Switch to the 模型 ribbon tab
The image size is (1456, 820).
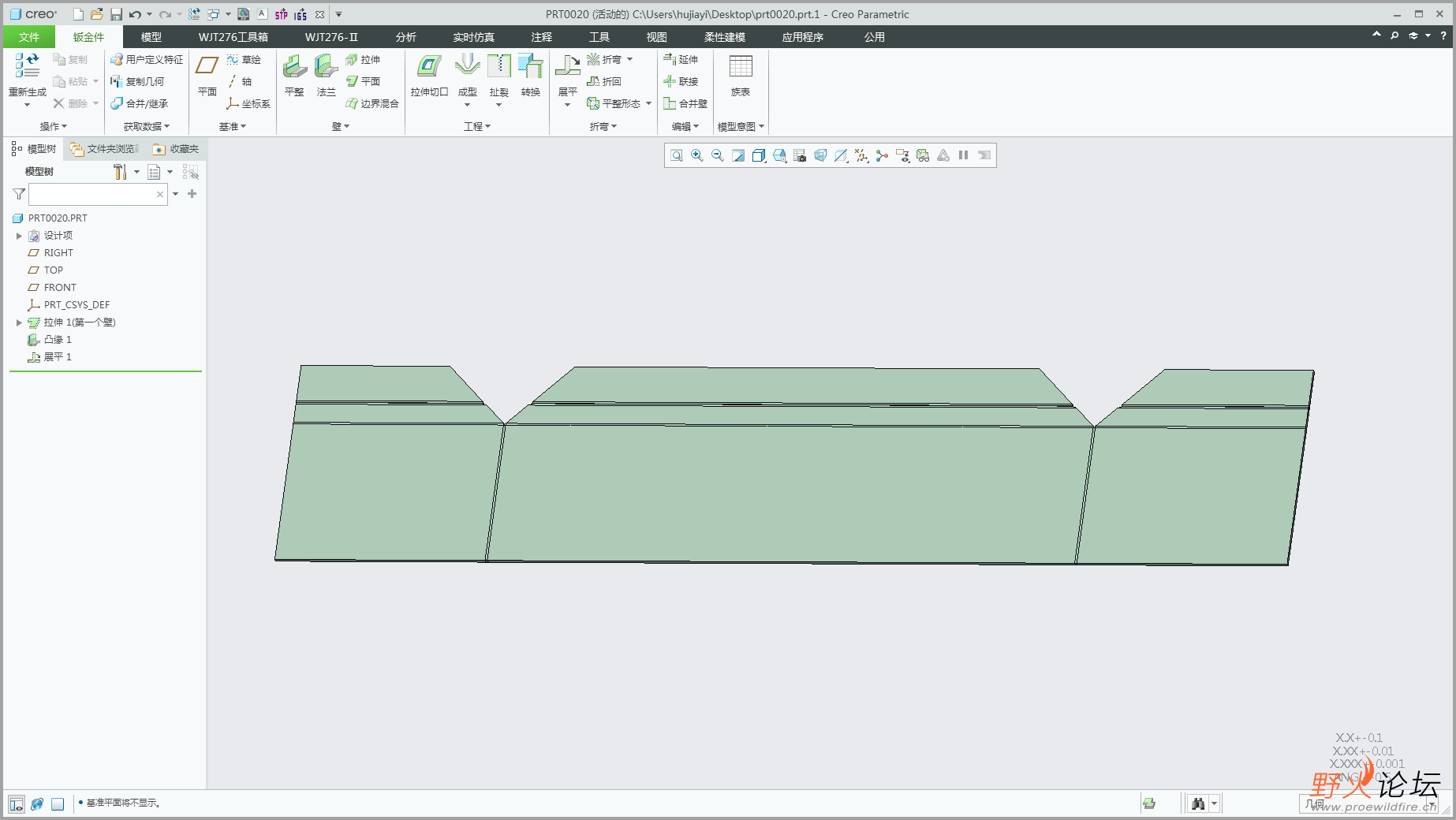151,37
